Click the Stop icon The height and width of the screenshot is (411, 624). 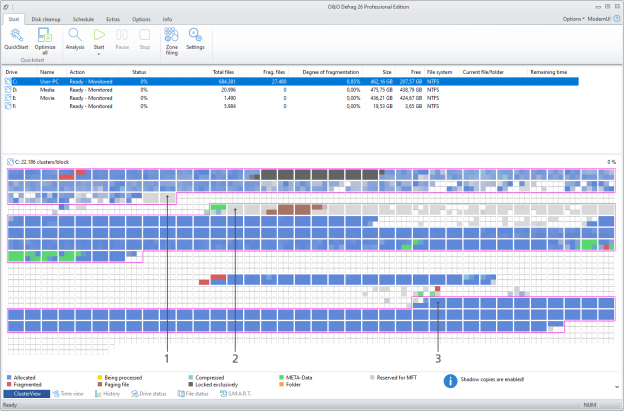pyautogui.click(x=144, y=35)
